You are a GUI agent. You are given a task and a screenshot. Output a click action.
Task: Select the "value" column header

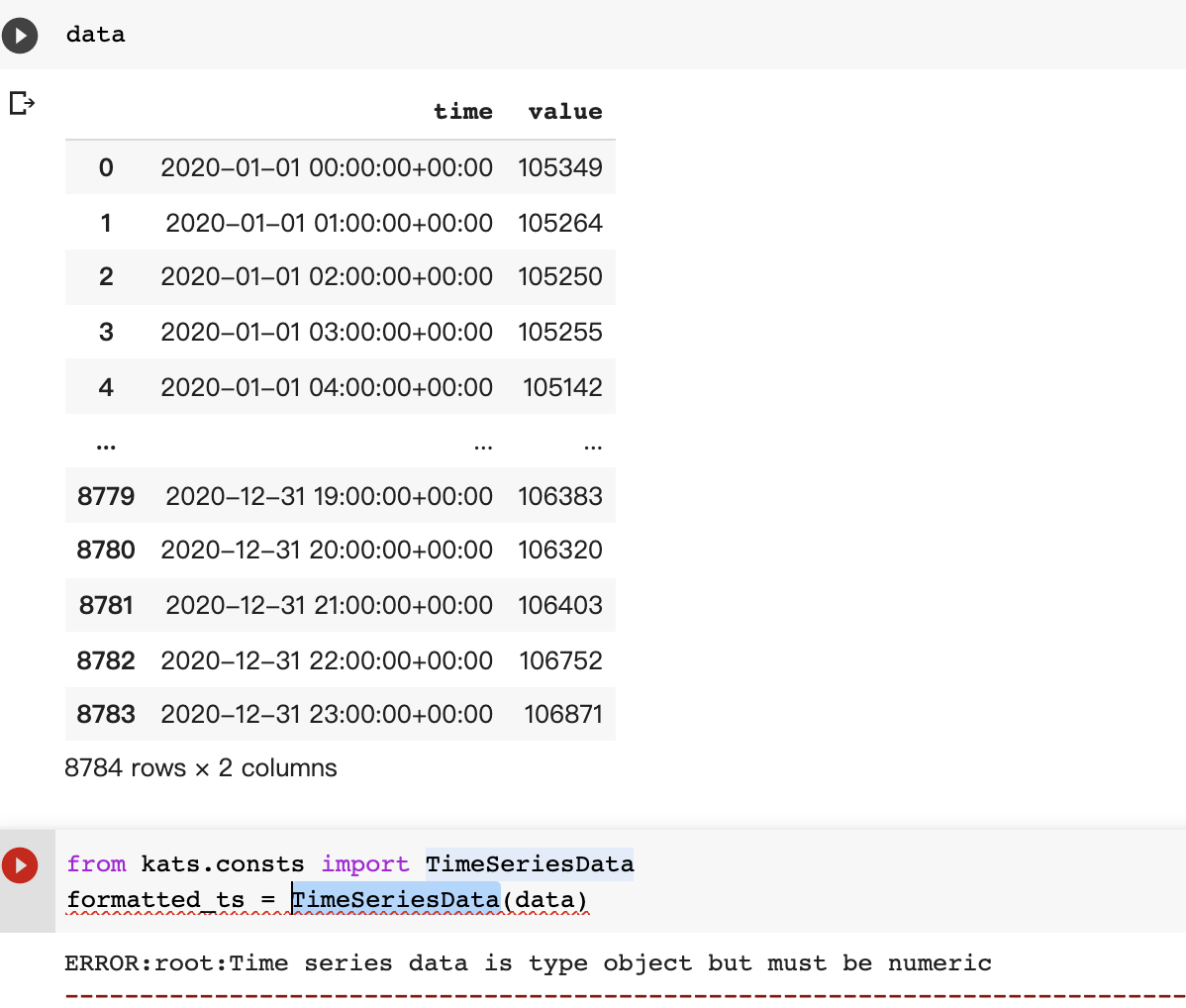coord(565,111)
